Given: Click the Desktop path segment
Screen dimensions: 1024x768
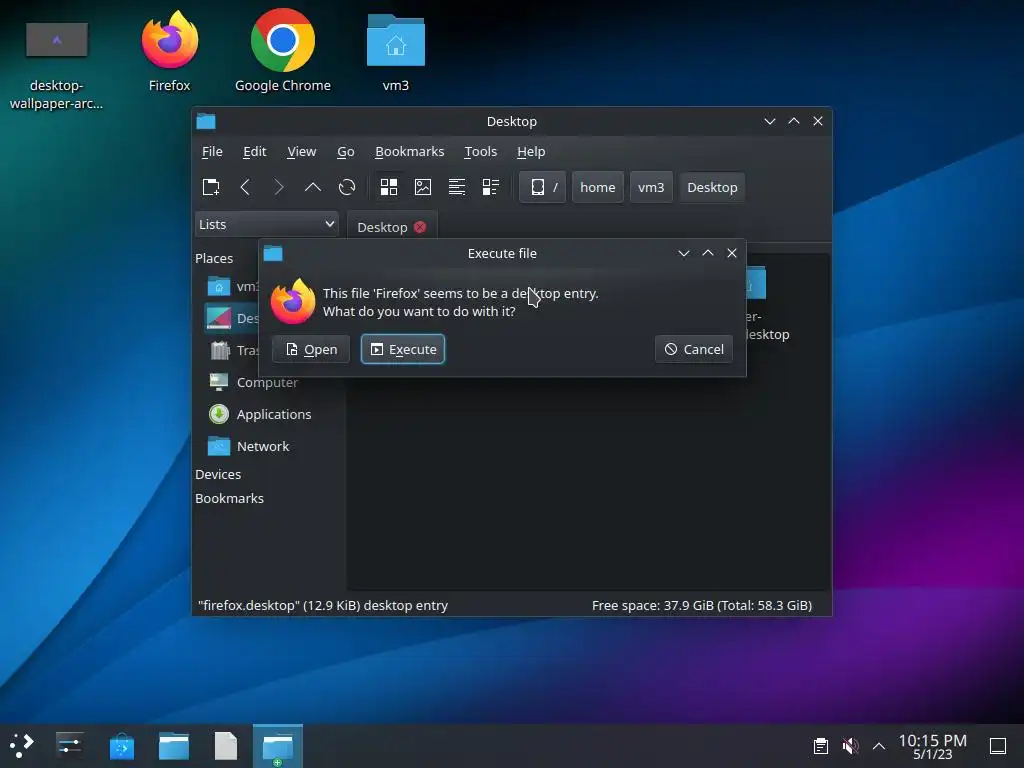Looking at the screenshot, I should 712,187.
